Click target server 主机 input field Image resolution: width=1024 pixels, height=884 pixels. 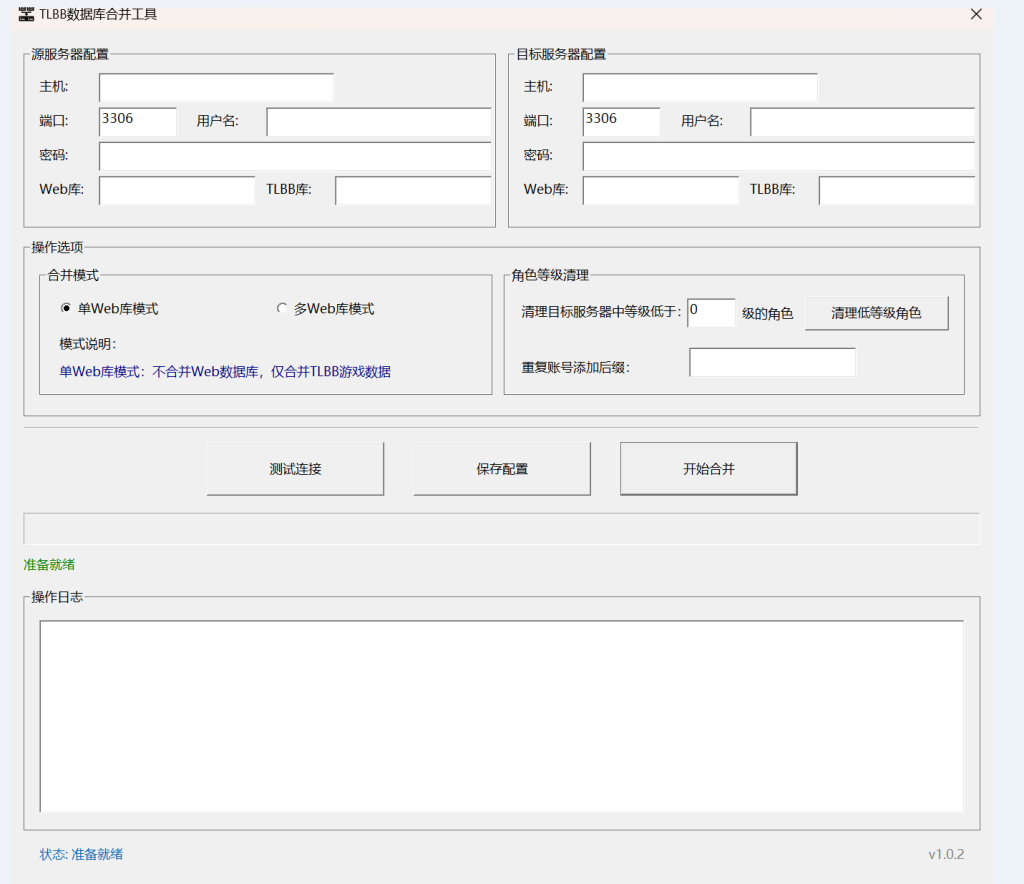(699, 87)
